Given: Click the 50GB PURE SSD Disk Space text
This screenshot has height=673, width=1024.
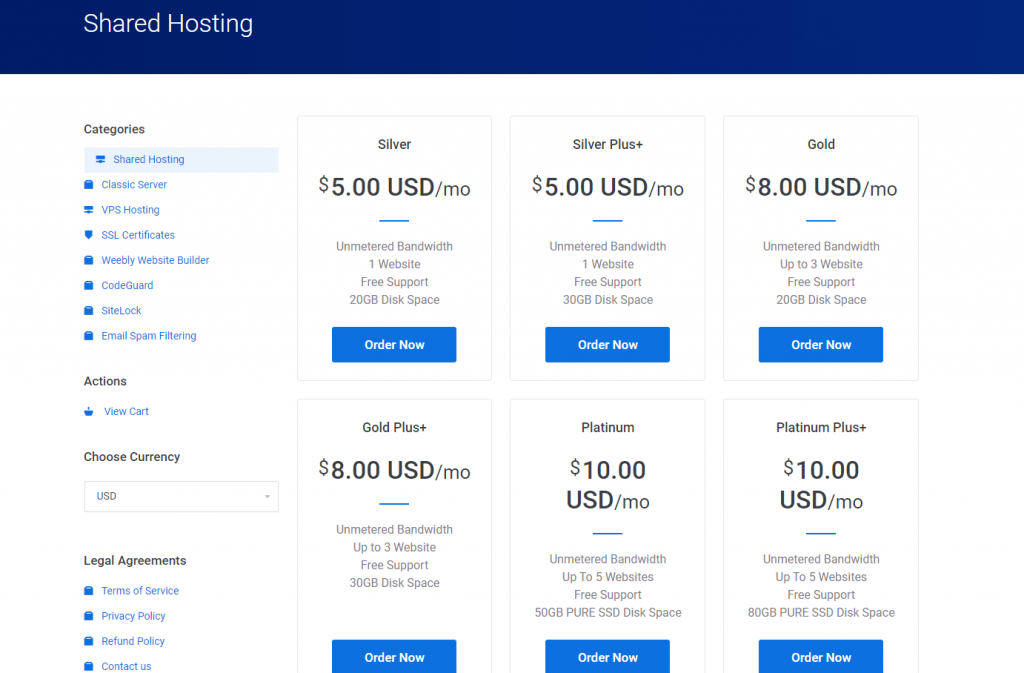Looking at the screenshot, I should click(607, 612).
